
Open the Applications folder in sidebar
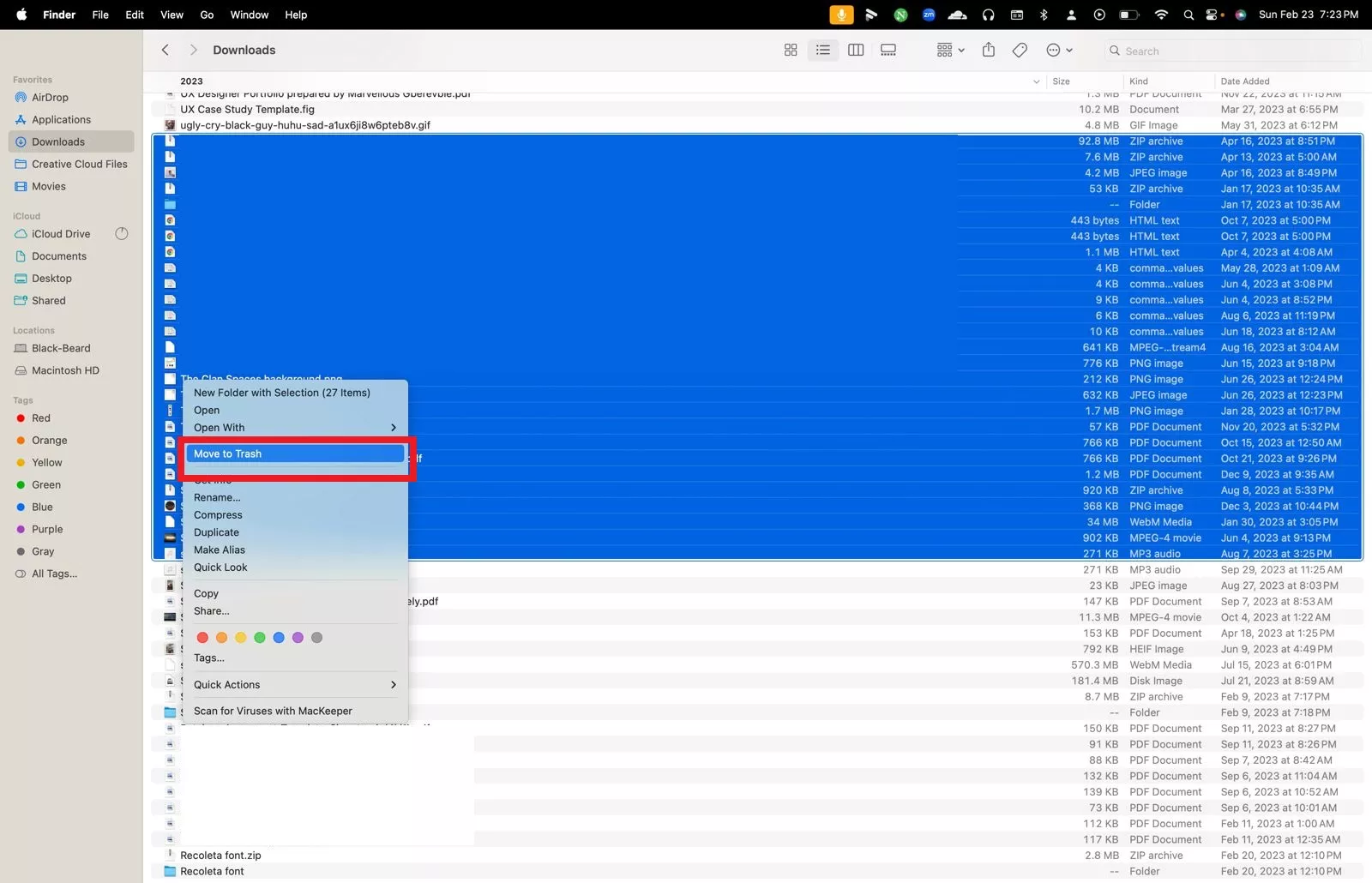point(61,120)
